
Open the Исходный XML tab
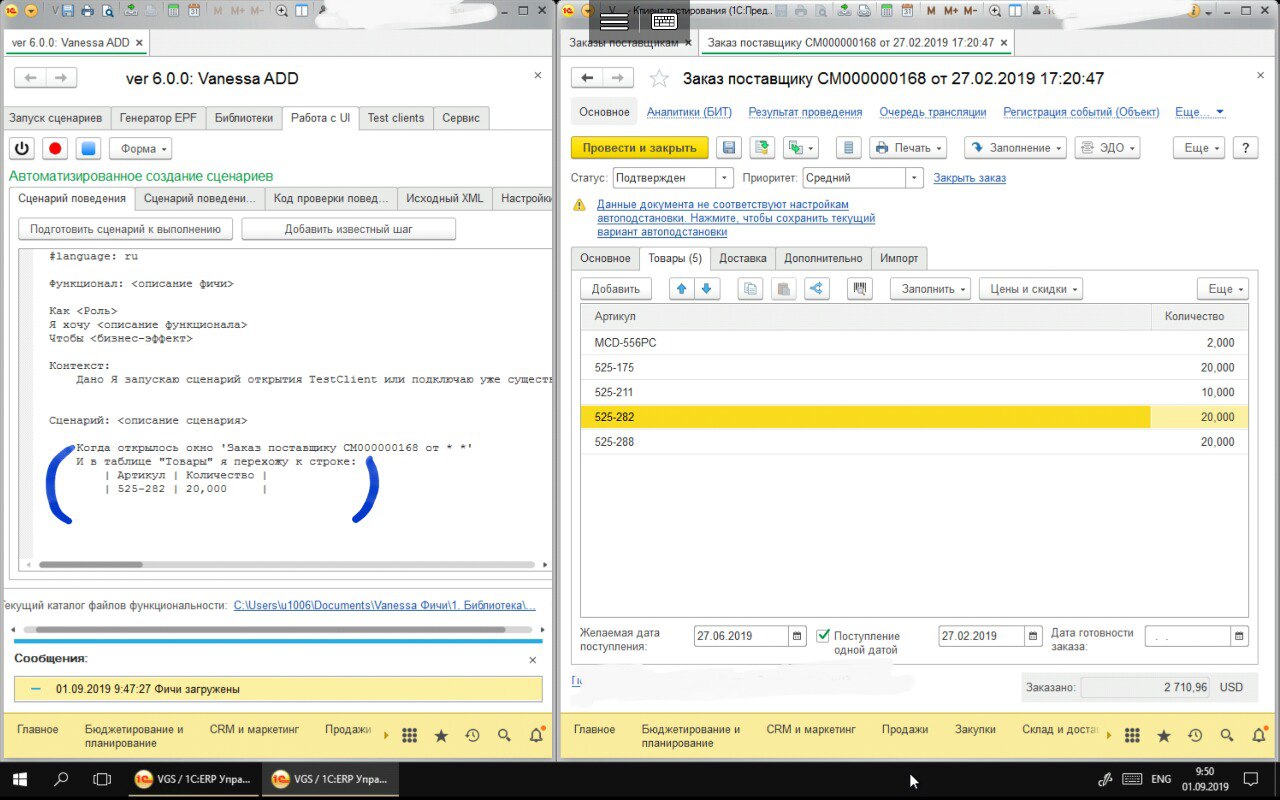pos(445,198)
